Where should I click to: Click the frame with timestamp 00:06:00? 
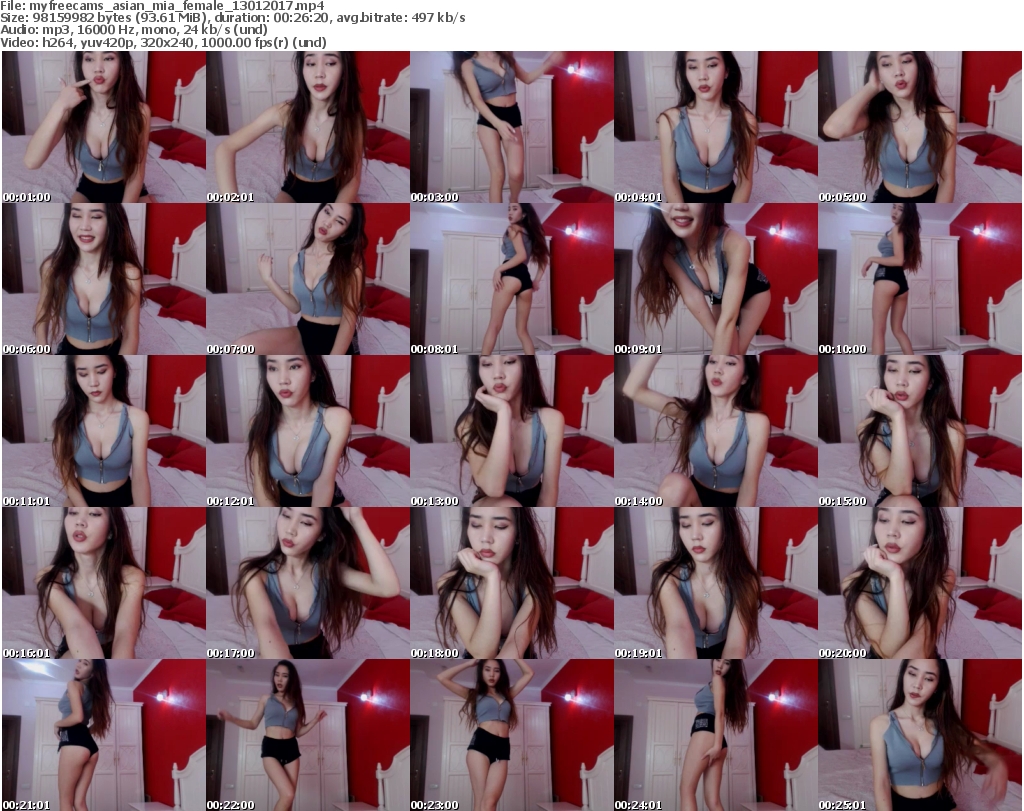click(104, 279)
